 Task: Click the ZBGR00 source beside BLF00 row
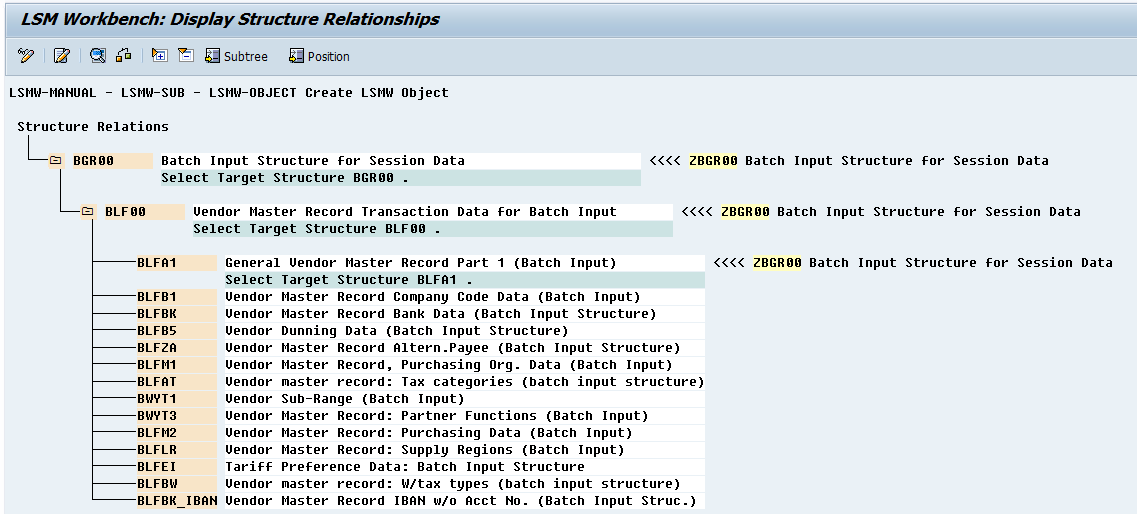point(745,212)
